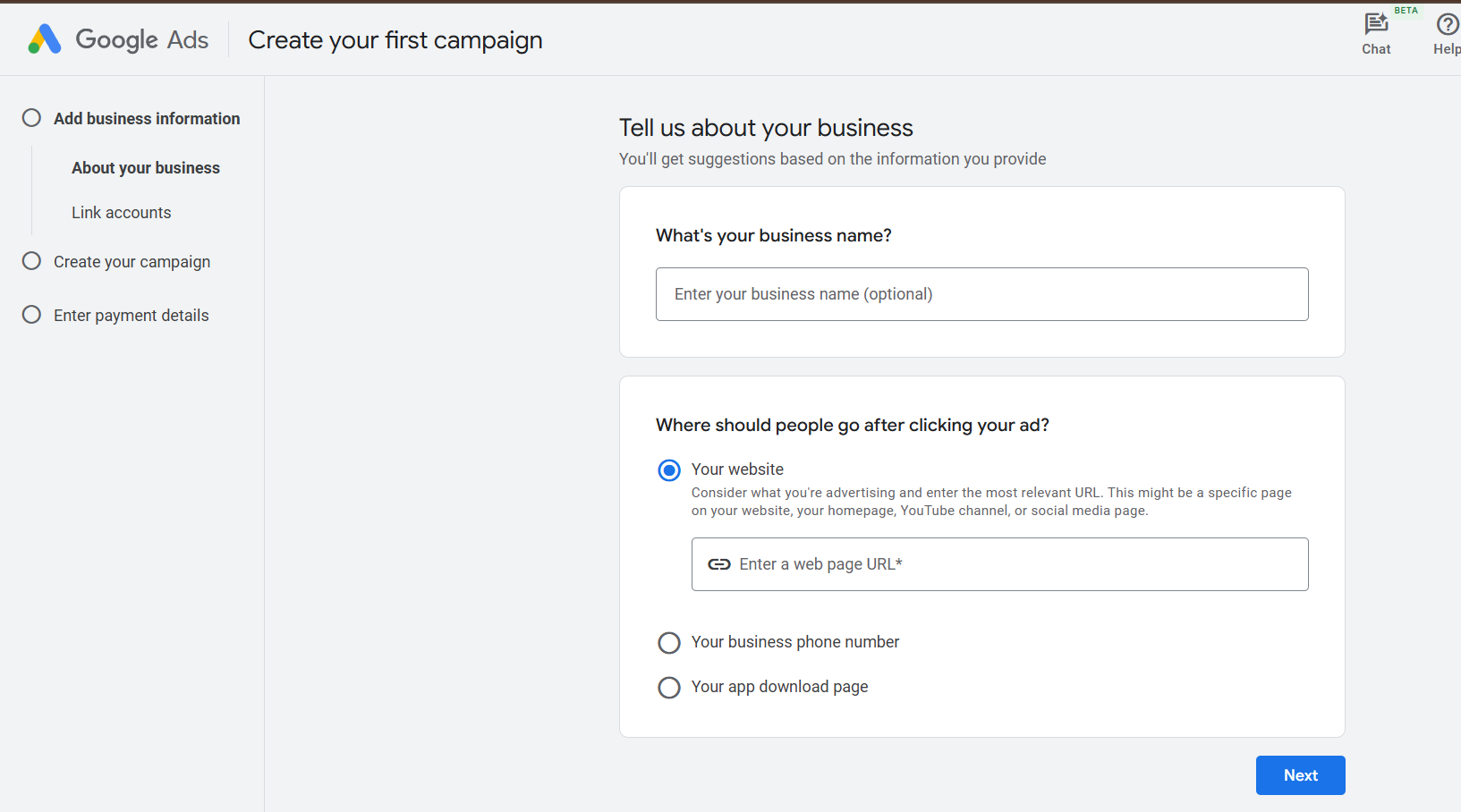Image resolution: width=1461 pixels, height=812 pixels.
Task: Focus the business name input field
Action: point(981,294)
